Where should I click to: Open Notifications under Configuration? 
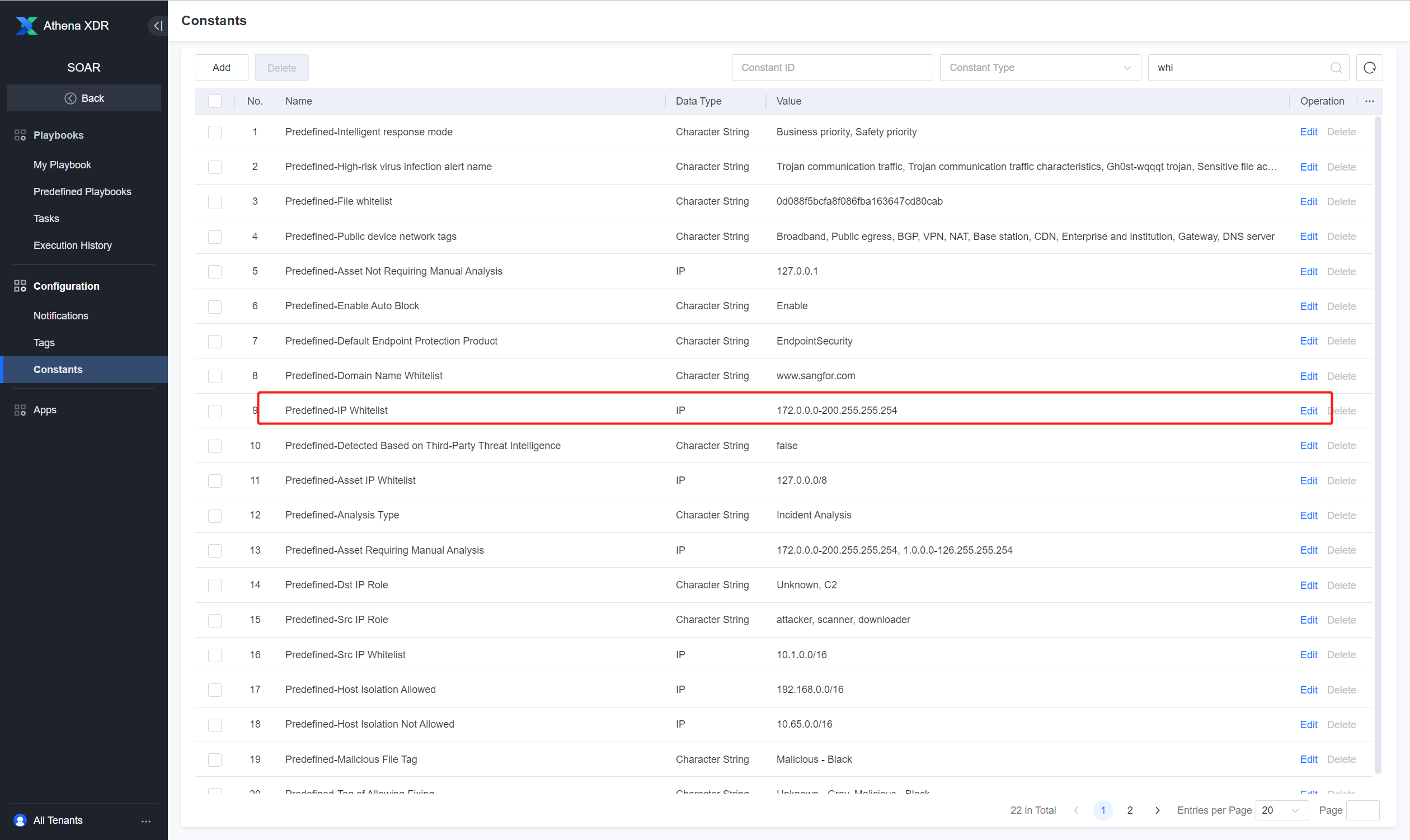(60, 316)
